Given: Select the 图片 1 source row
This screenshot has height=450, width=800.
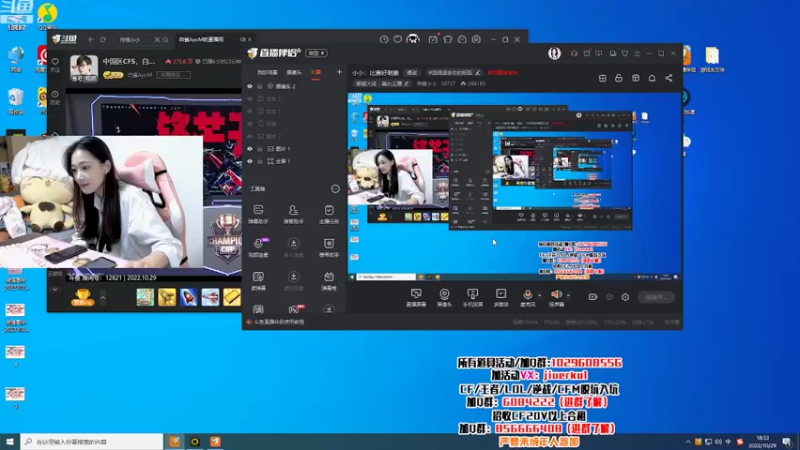Looking at the screenshot, I should pyautogui.click(x=295, y=148).
